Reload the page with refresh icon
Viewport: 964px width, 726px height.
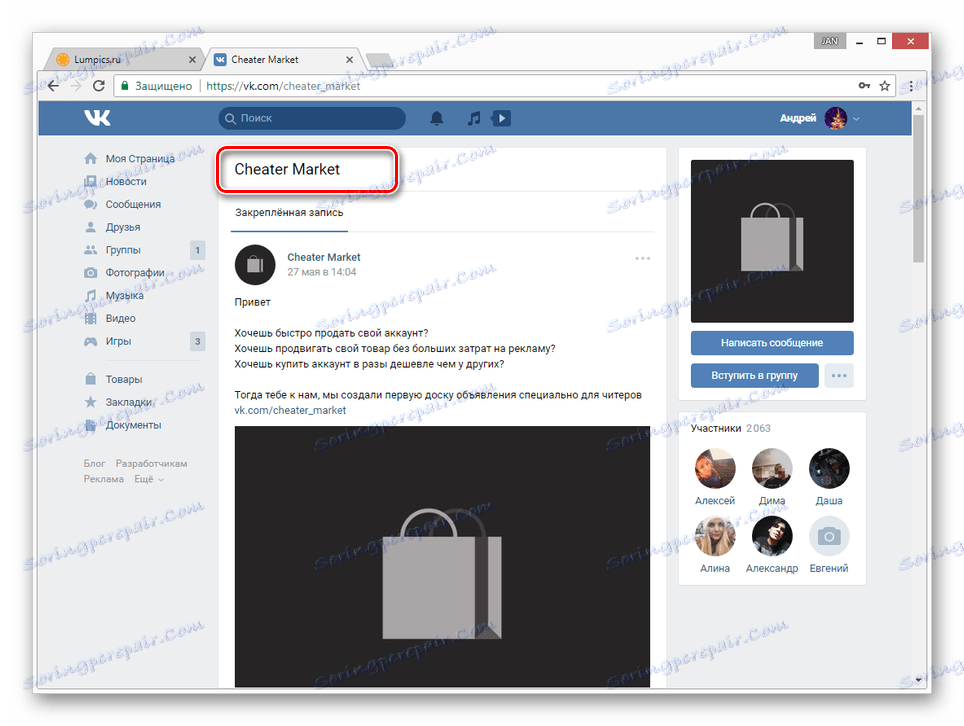click(98, 86)
